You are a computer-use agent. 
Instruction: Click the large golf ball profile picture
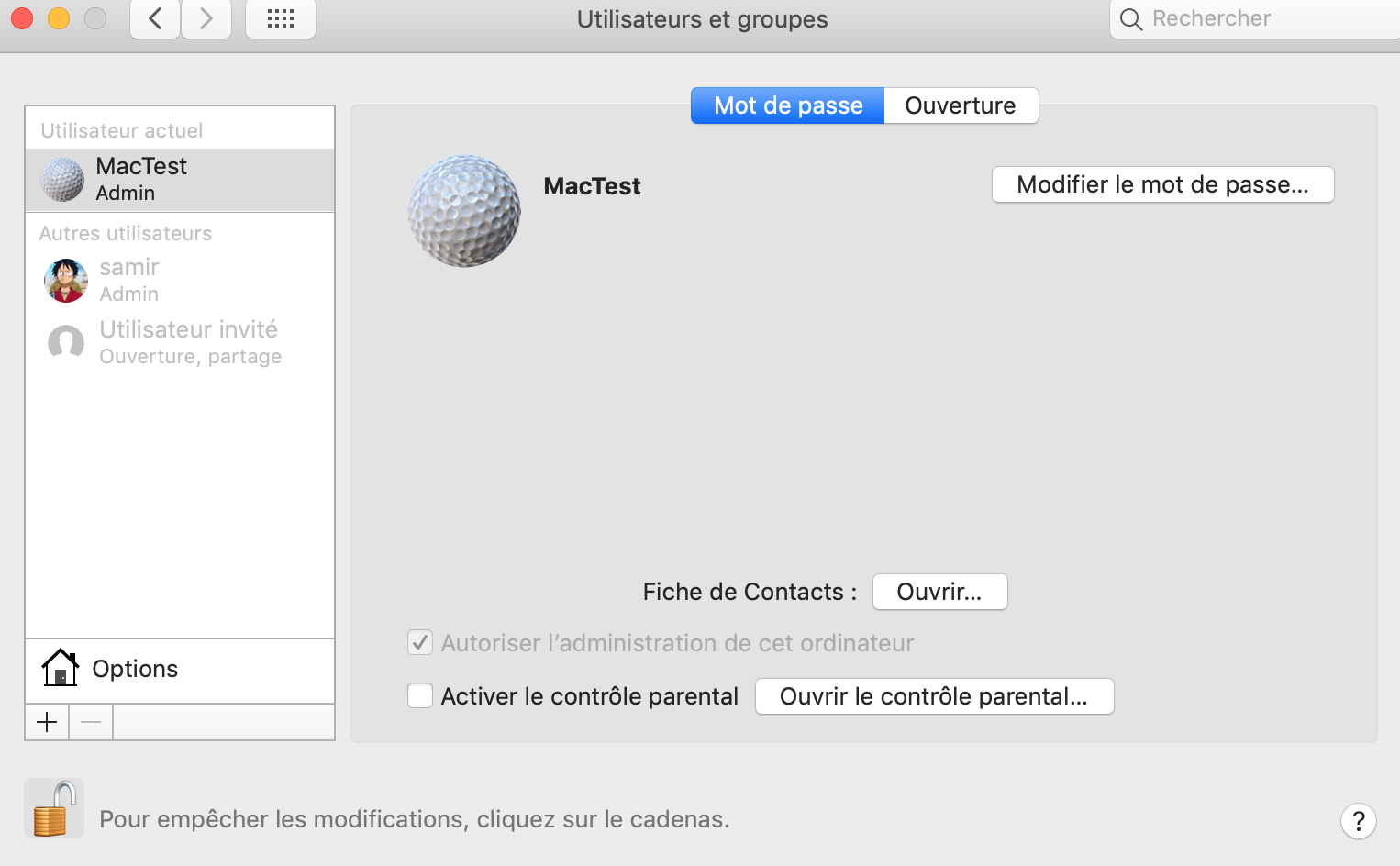pos(464,211)
